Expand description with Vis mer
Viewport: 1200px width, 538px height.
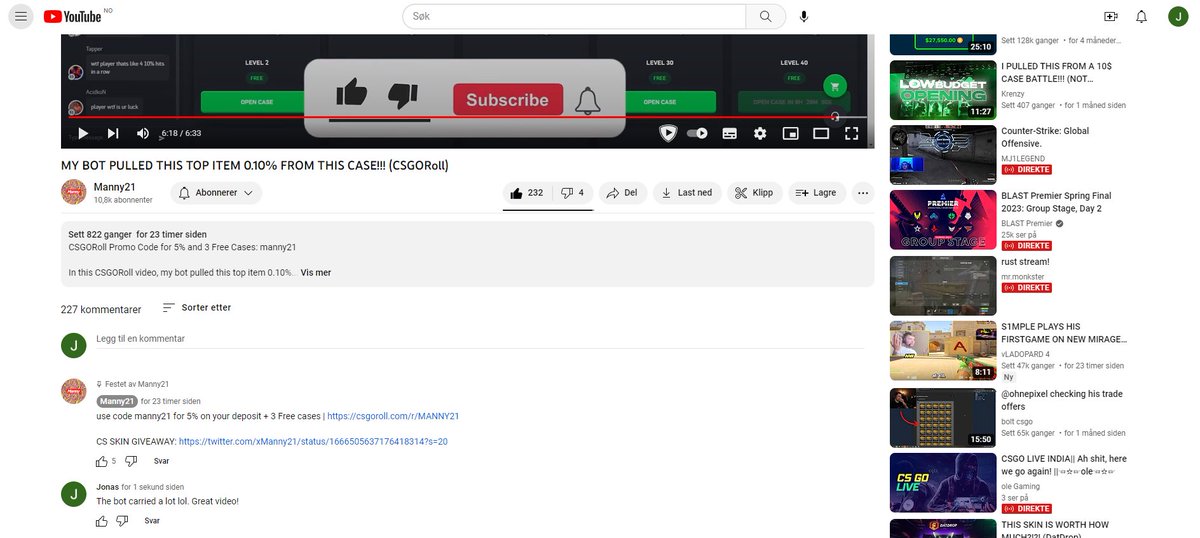pyautogui.click(x=316, y=272)
